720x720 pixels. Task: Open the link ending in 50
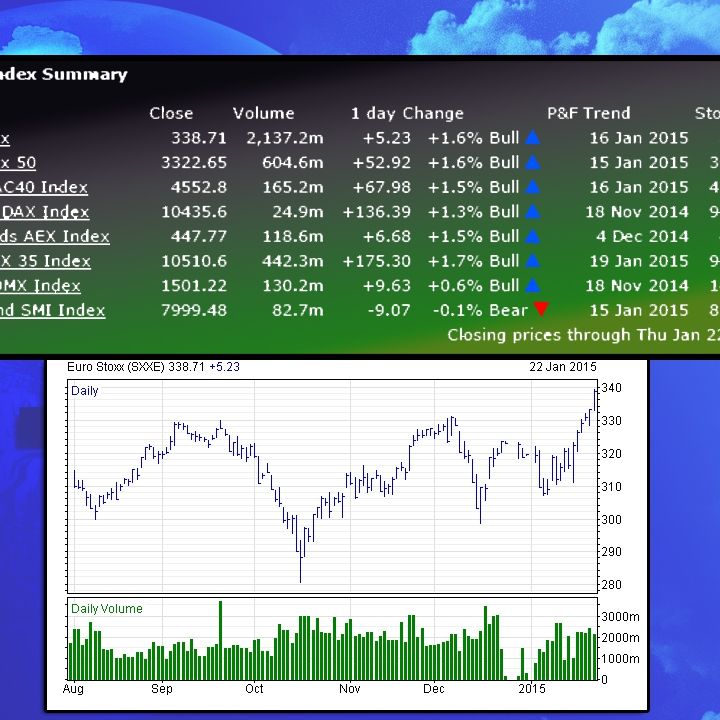coord(18,163)
